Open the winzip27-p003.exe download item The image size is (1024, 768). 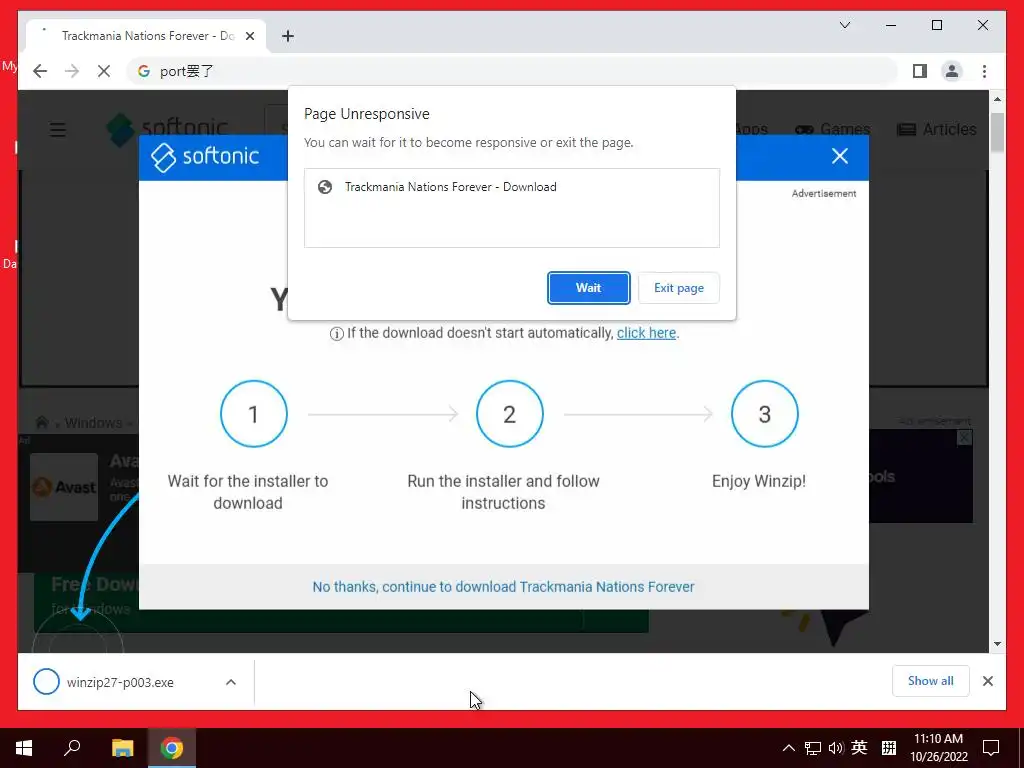(120, 682)
